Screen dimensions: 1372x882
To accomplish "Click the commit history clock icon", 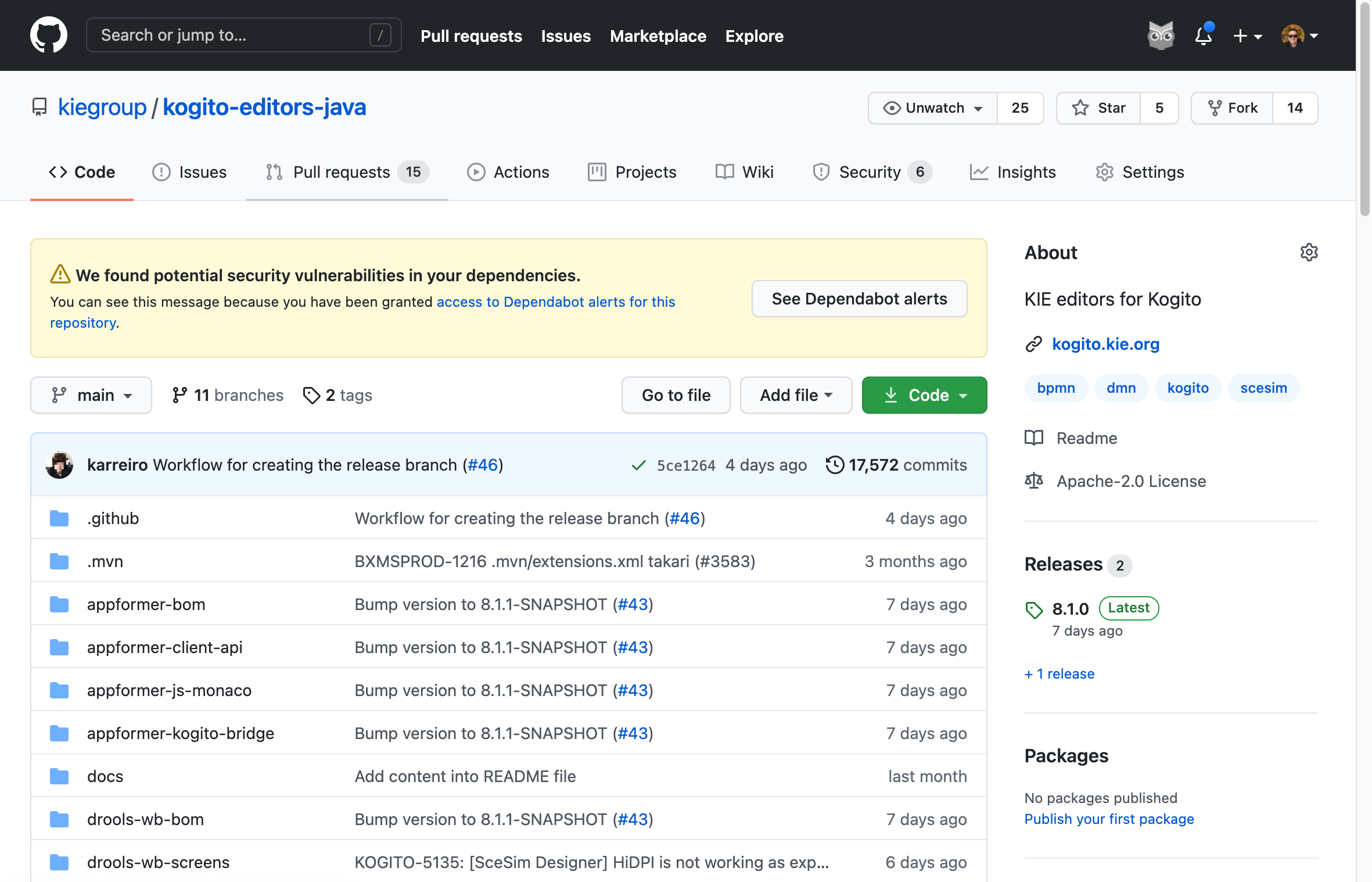I will (x=835, y=465).
